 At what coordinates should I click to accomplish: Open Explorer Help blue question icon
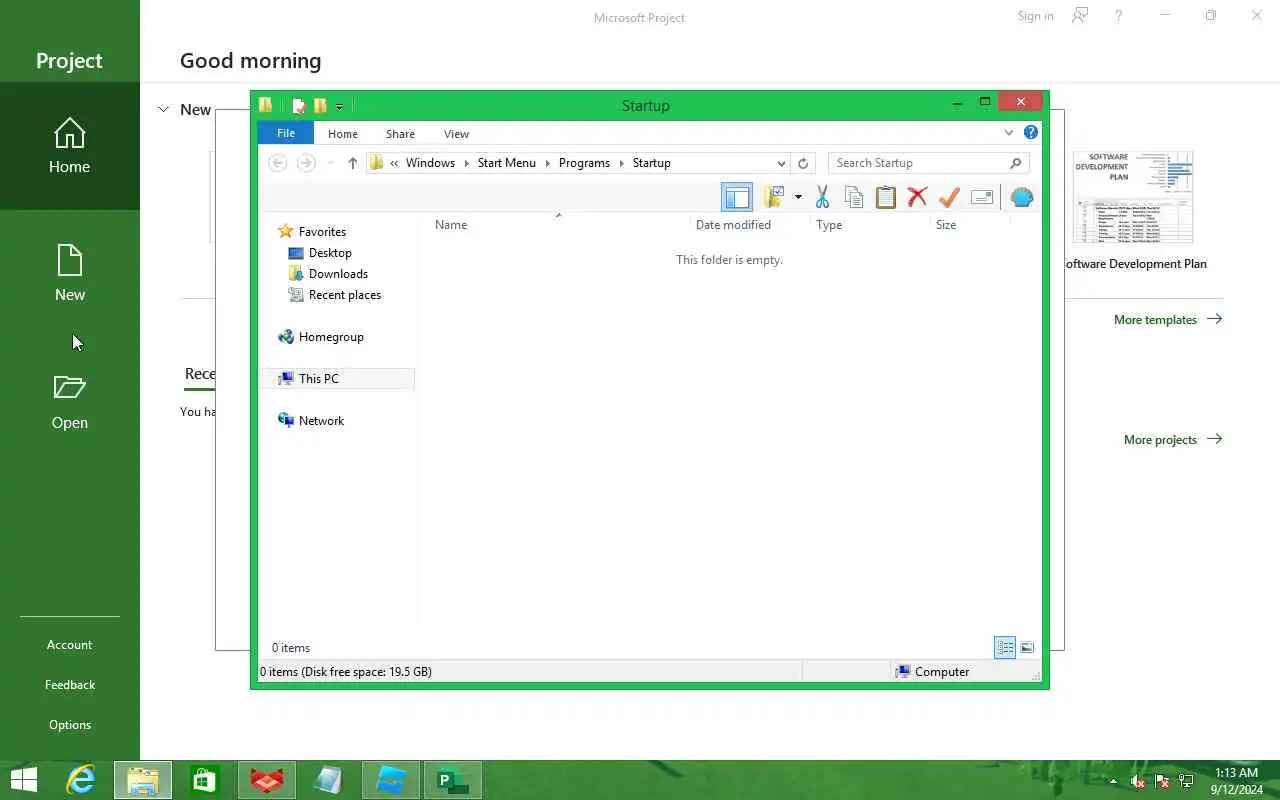pyautogui.click(x=1031, y=132)
